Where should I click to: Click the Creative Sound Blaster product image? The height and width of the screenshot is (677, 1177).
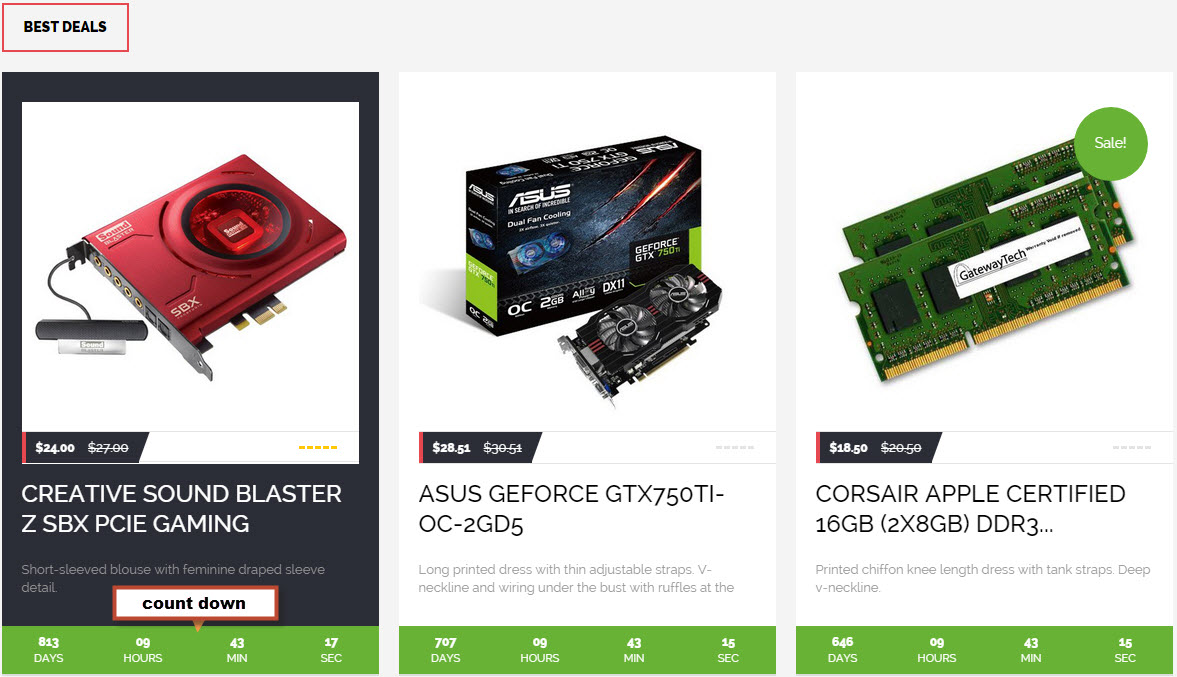(x=191, y=266)
